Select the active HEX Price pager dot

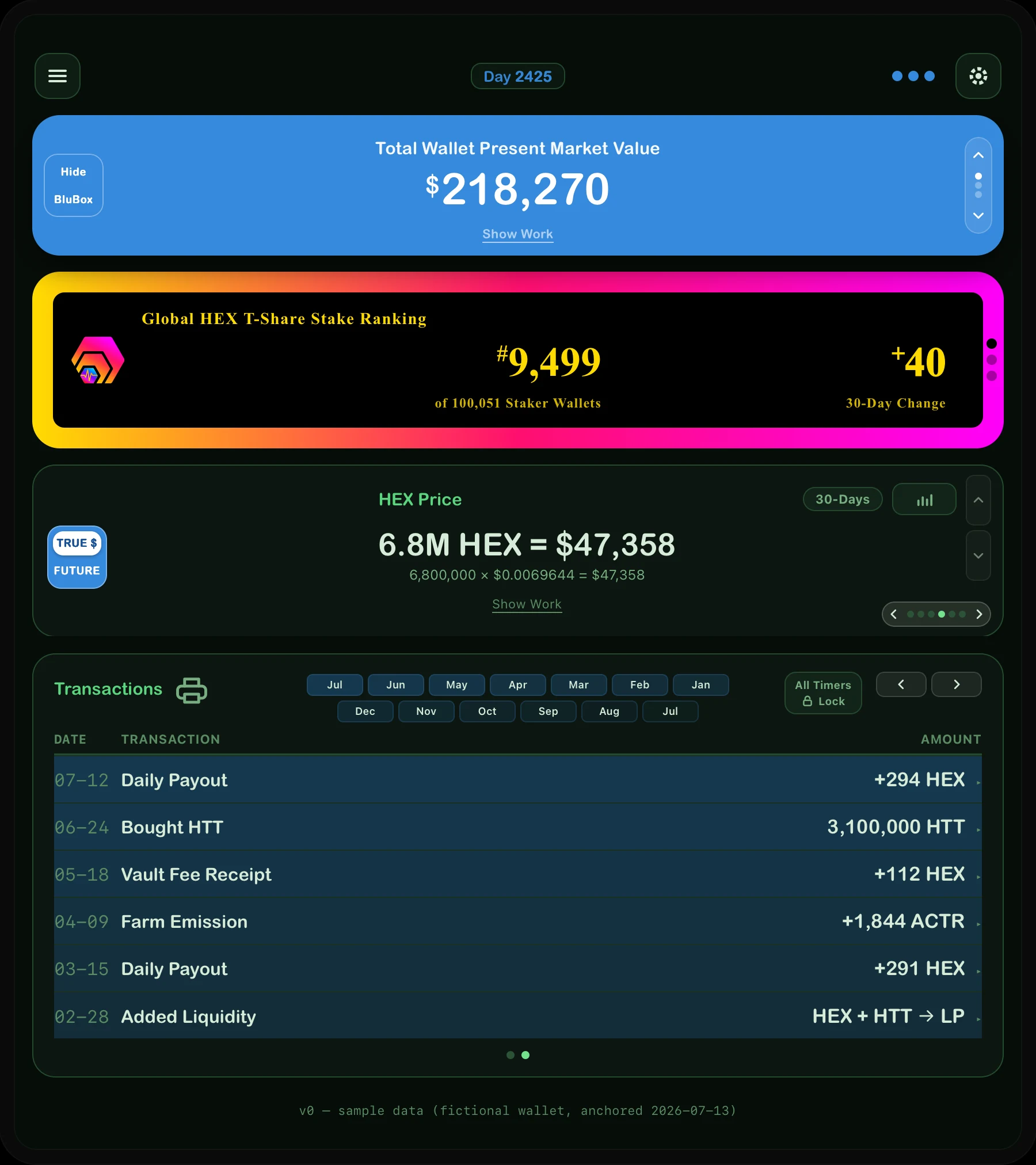[942, 614]
